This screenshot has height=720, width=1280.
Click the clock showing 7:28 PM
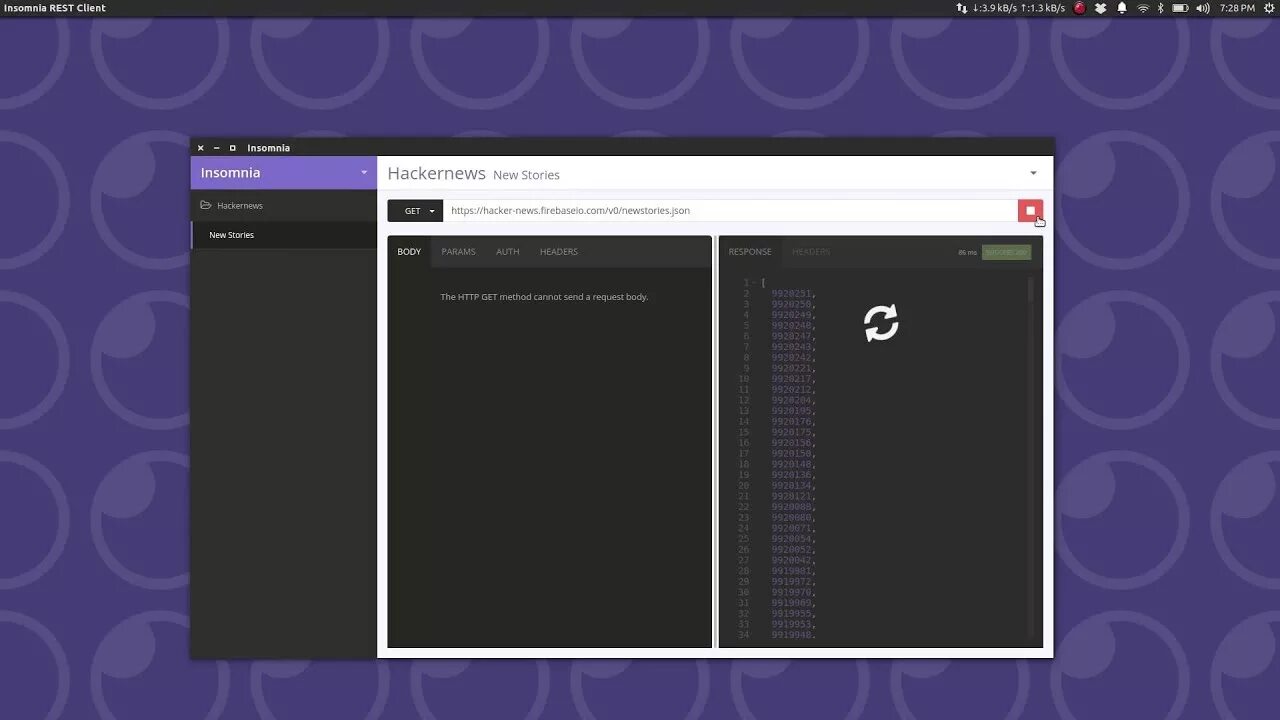pyautogui.click(x=1237, y=8)
